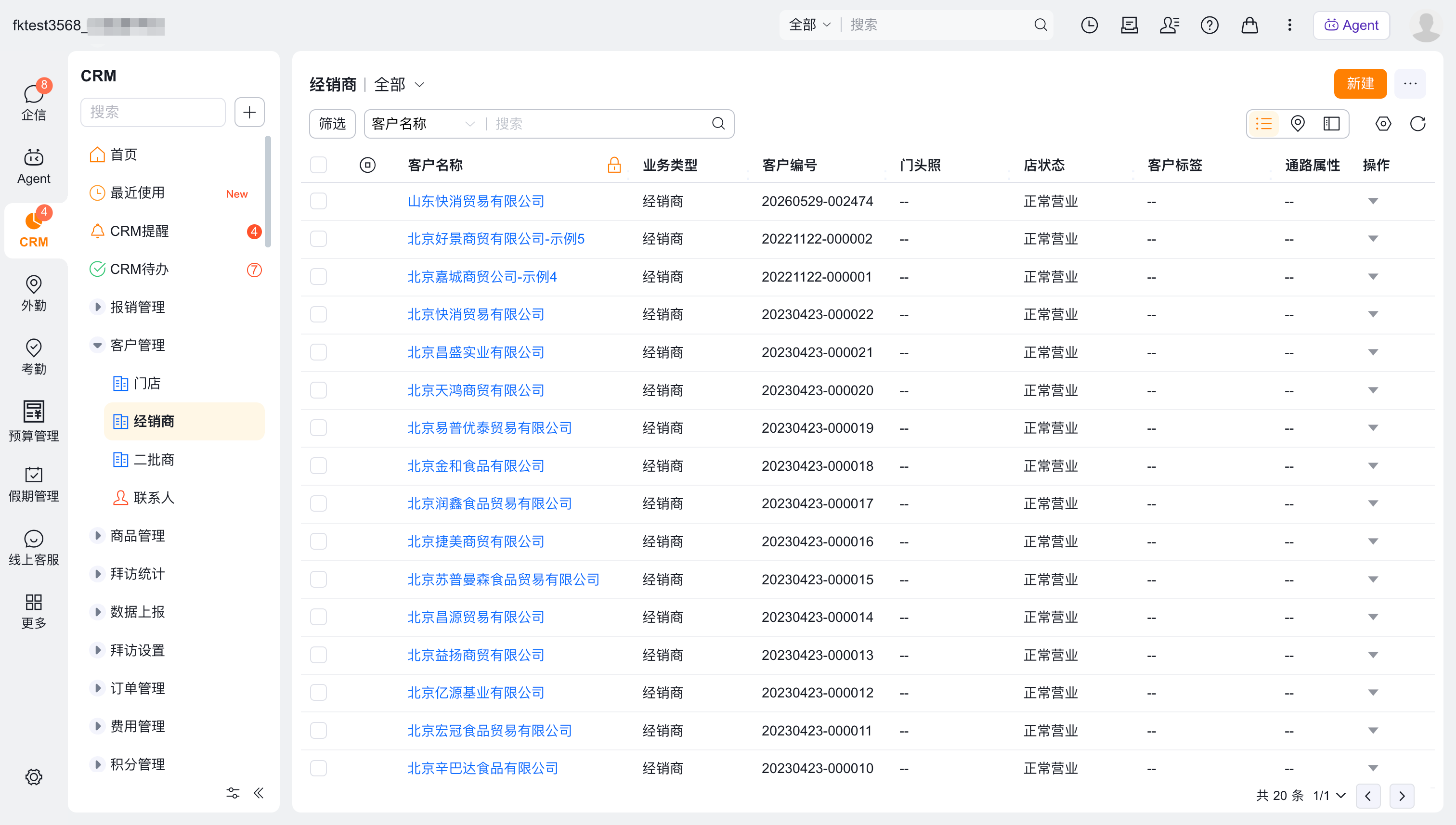Screen dimensions: 1456x825
Task: Open 更多 apps grid
Action: [x=34, y=611]
